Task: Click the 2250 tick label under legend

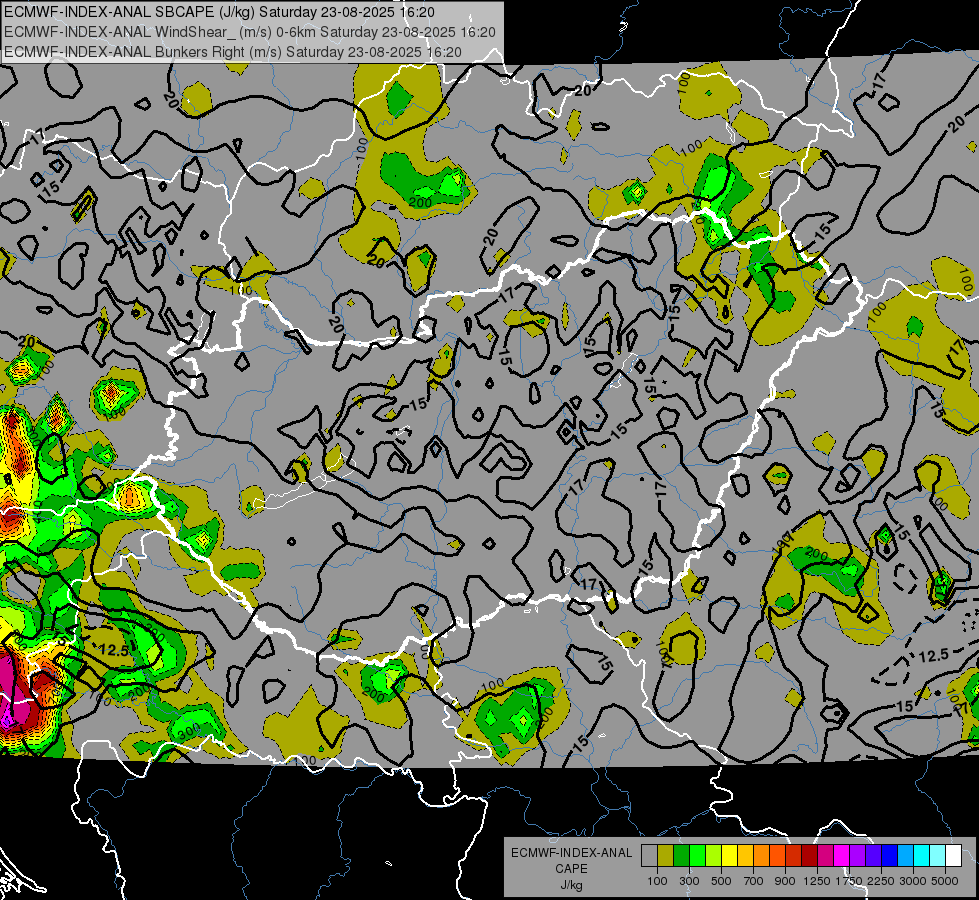Action: click(x=880, y=881)
